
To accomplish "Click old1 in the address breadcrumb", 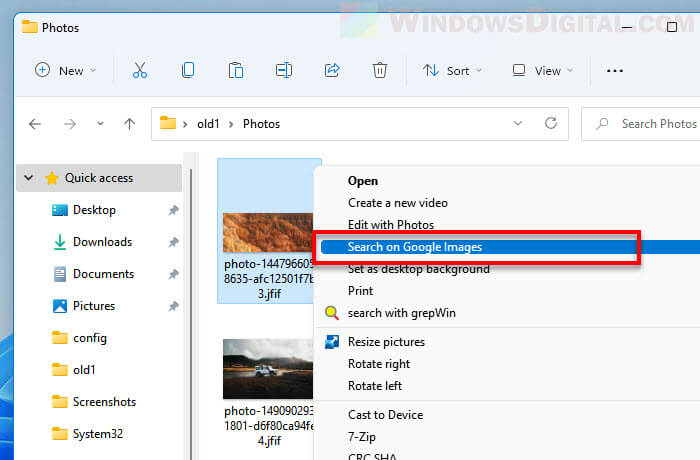I will pos(208,124).
